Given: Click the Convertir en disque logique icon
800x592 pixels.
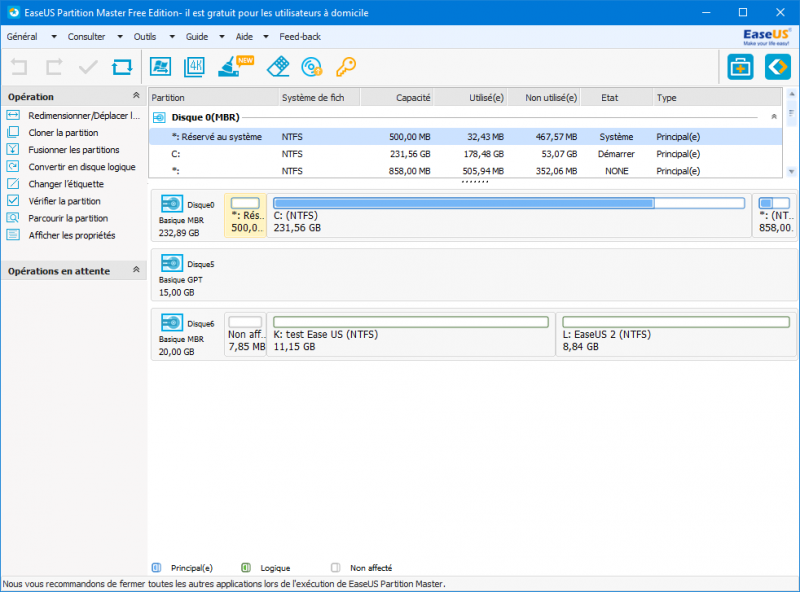Looking at the screenshot, I should 13,166.
